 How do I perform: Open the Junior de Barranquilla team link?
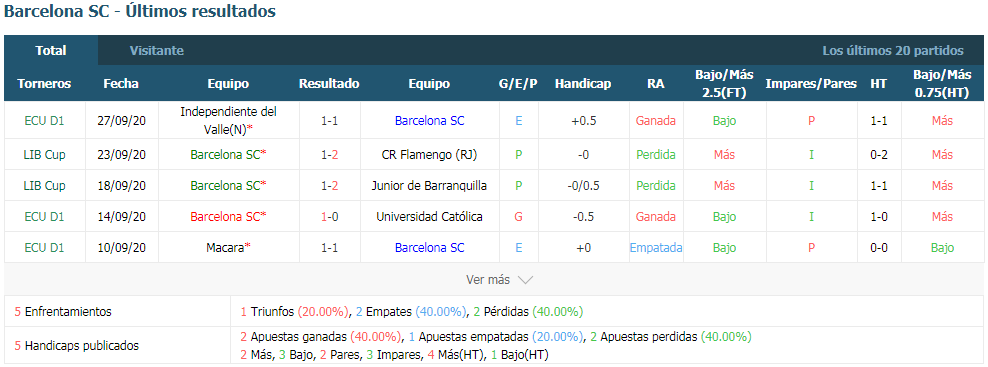(429, 185)
